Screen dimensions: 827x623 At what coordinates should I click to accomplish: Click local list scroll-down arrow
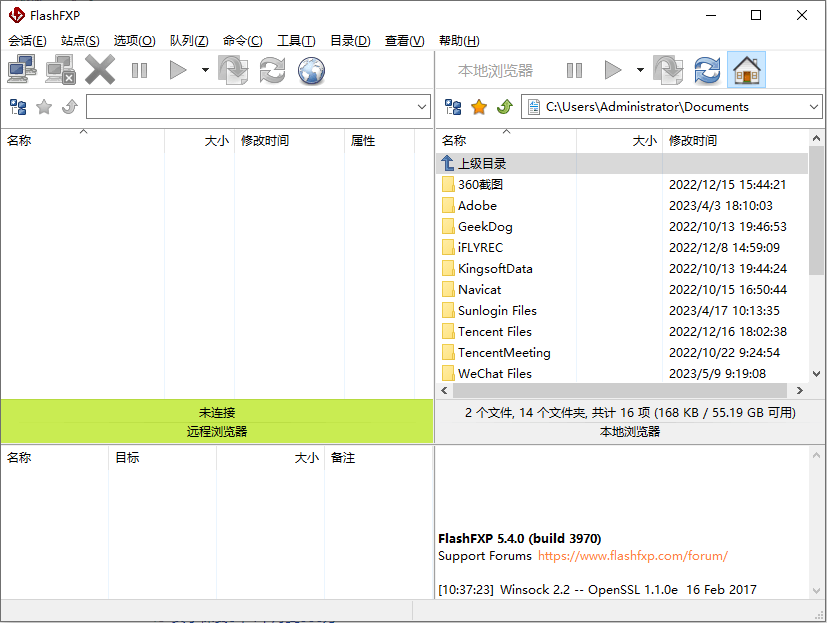coord(816,373)
